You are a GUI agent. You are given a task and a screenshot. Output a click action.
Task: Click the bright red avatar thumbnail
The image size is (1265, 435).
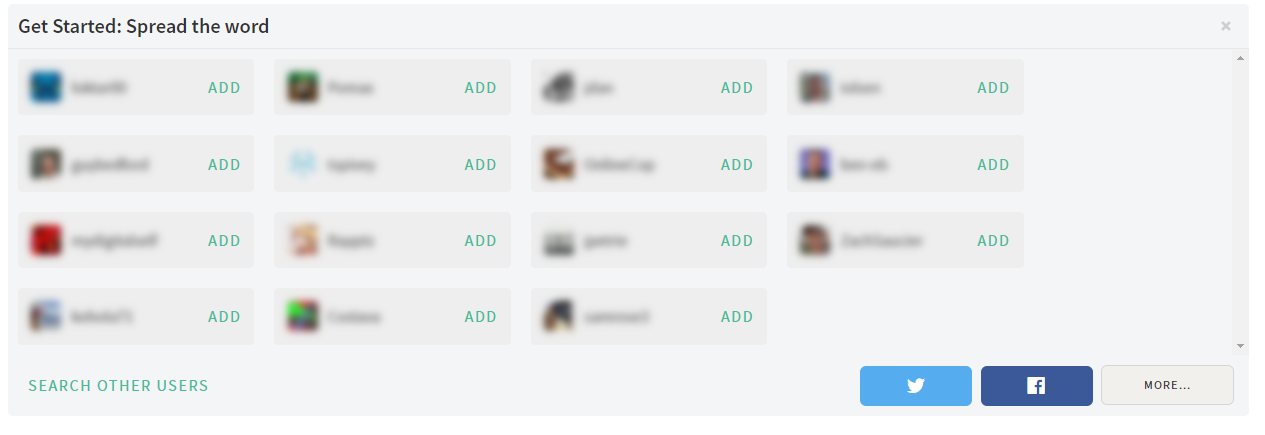(x=46, y=240)
